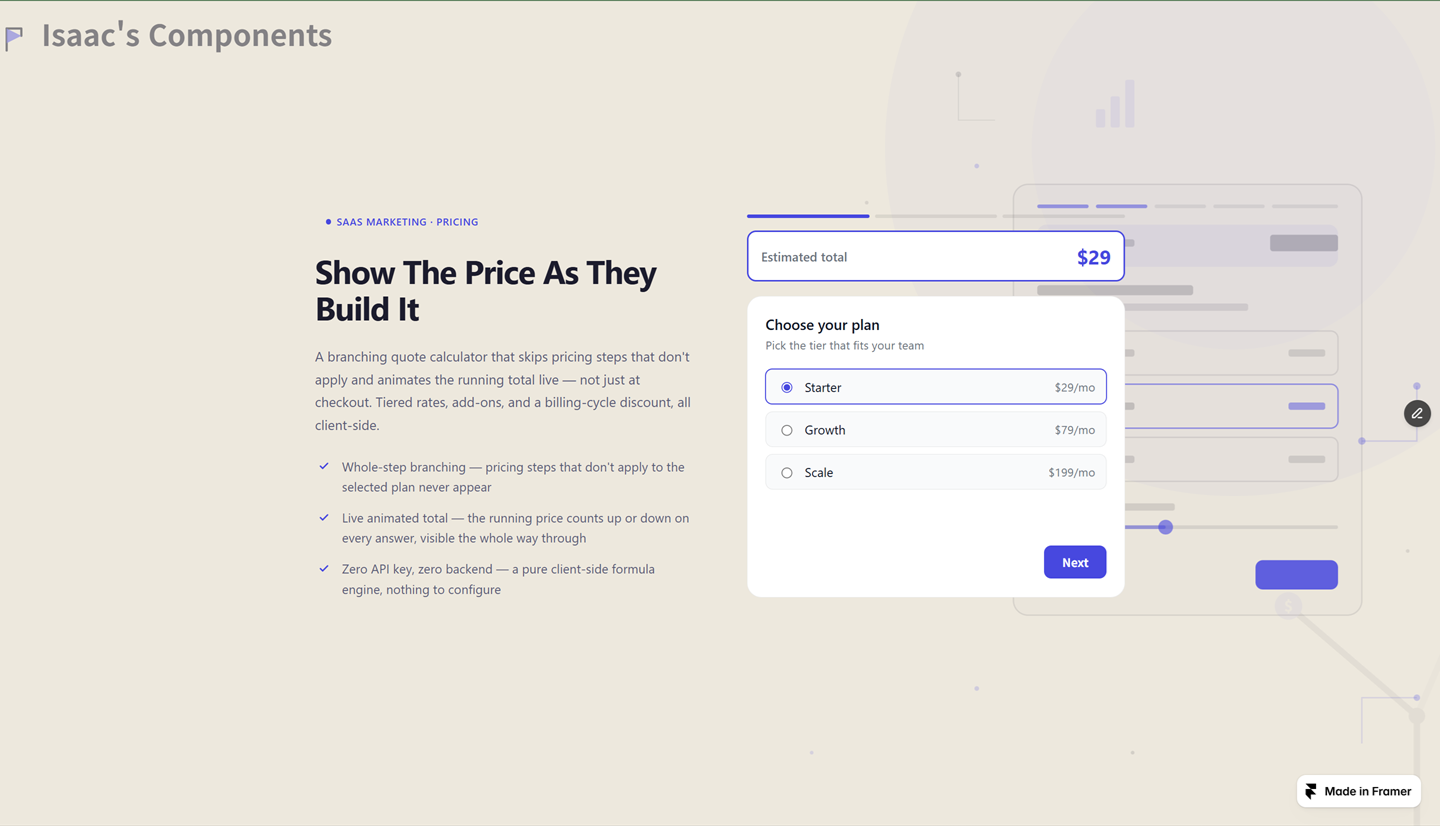Click the second progress step segment
Viewport: 1440px width, 826px height.
click(936, 216)
